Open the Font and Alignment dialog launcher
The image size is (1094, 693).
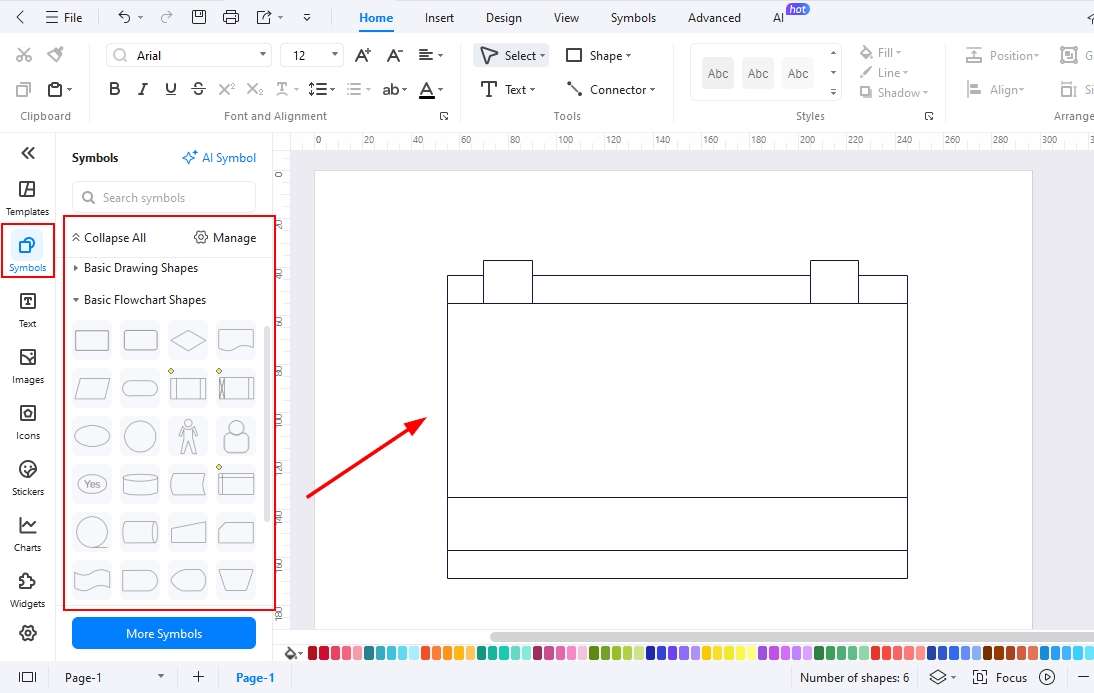point(444,117)
